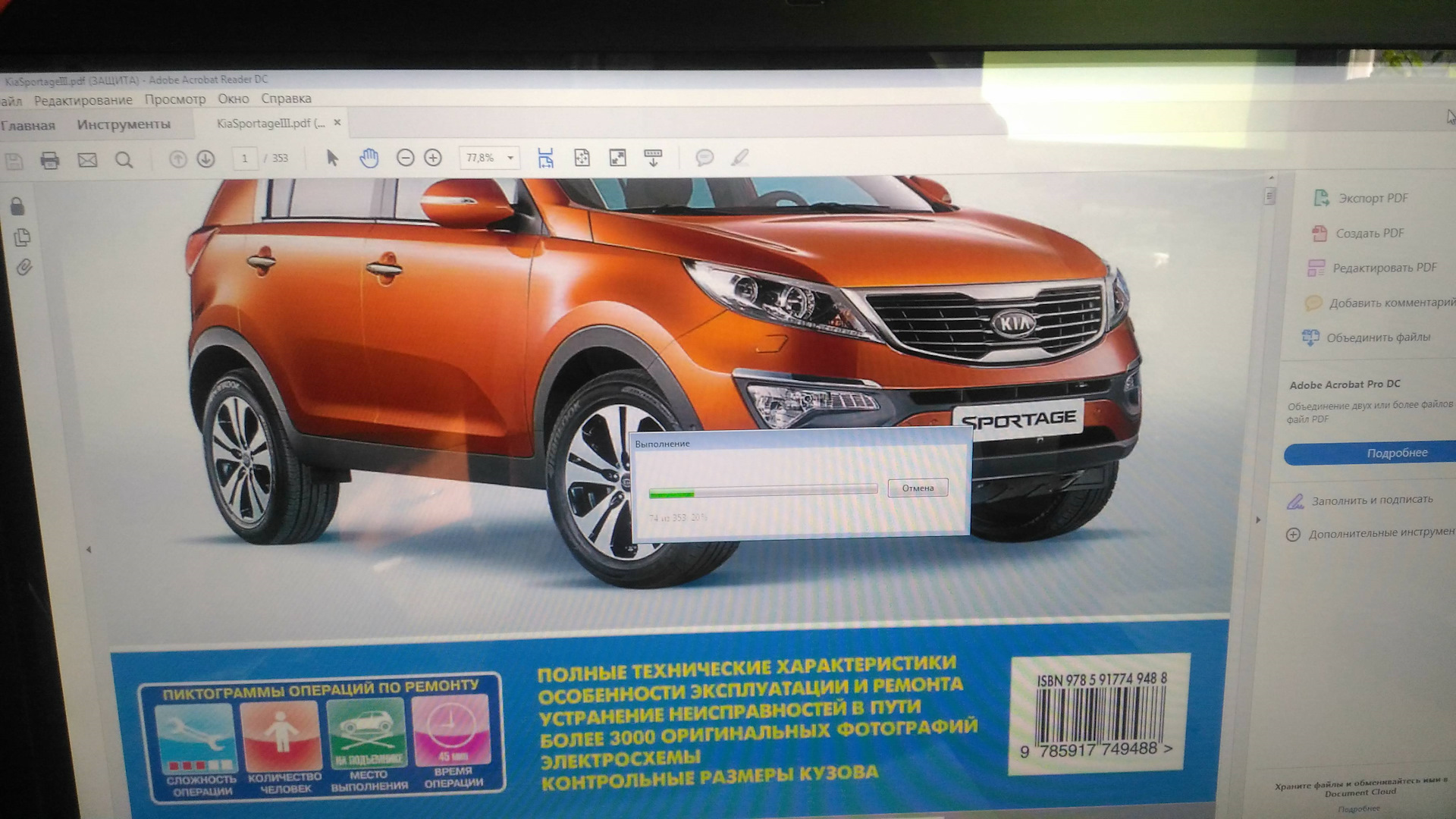Send file by email envelope icon

tap(87, 160)
